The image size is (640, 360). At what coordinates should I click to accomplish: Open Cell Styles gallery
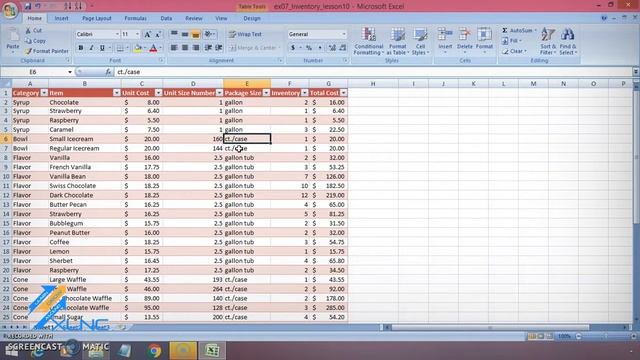420,41
